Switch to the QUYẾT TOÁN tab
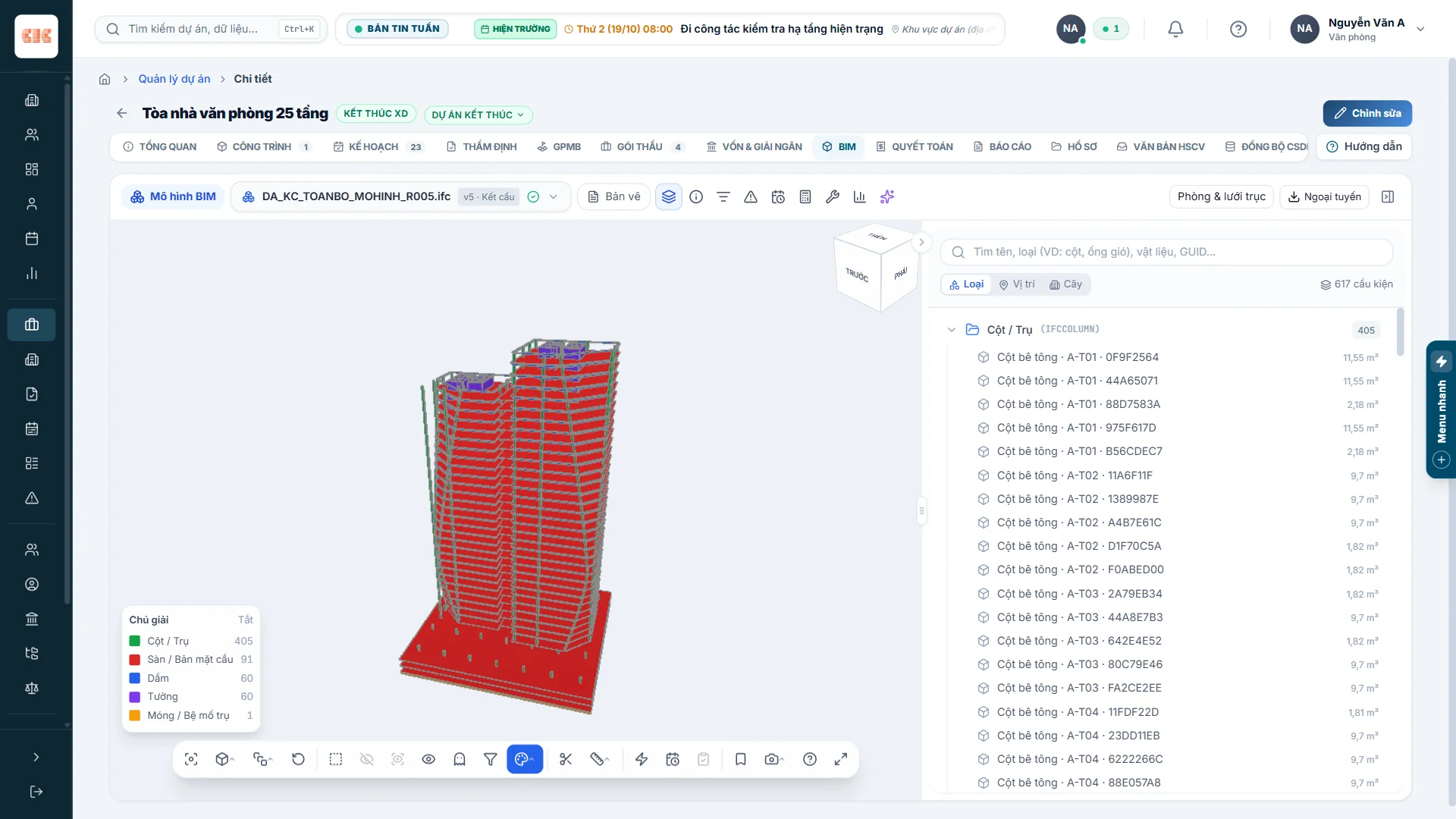Screen dimensions: 1456x819 tap(915, 147)
